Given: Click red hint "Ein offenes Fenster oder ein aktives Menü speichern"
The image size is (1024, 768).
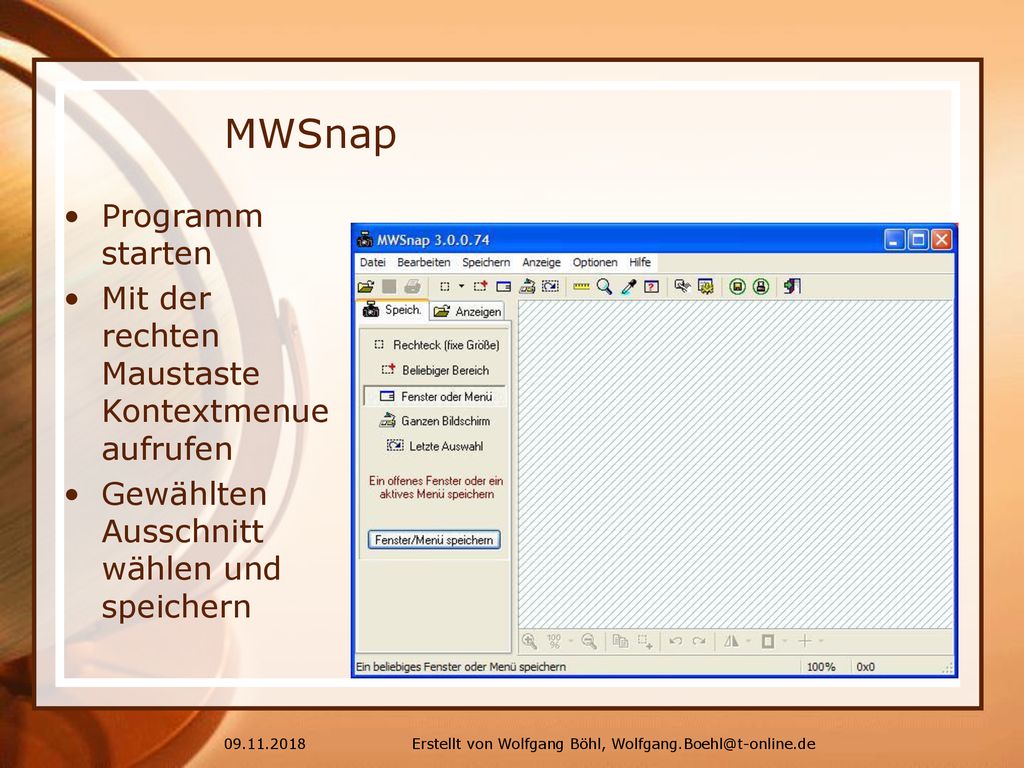Looking at the screenshot, I should tap(436, 487).
